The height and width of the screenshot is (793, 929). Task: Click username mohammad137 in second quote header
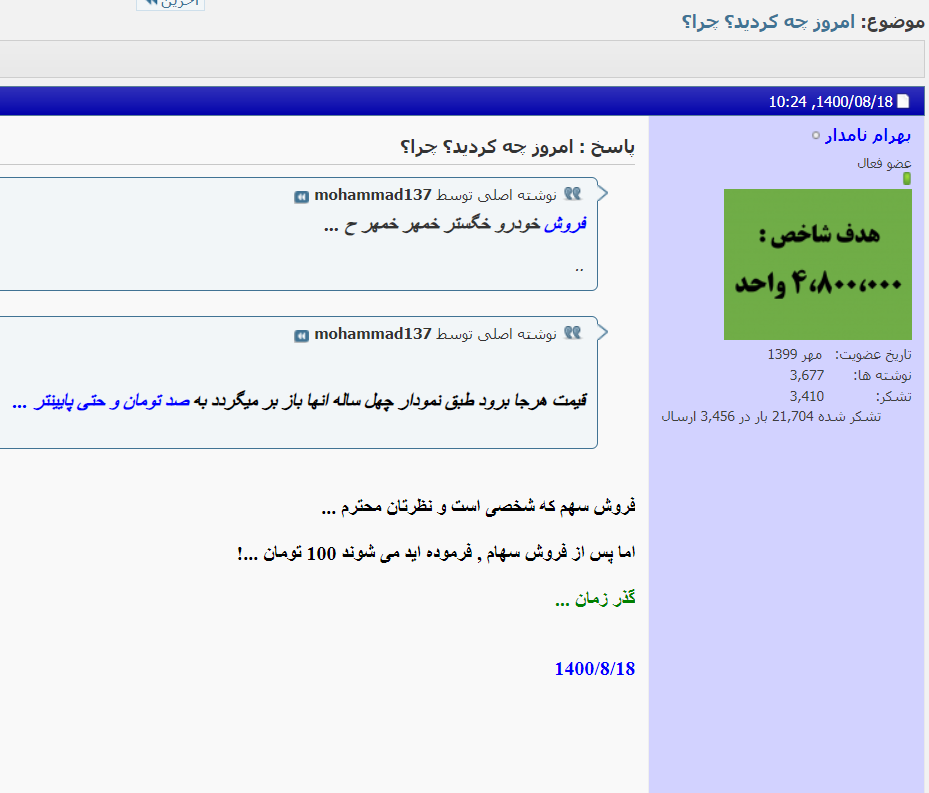[x=373, y=334]
